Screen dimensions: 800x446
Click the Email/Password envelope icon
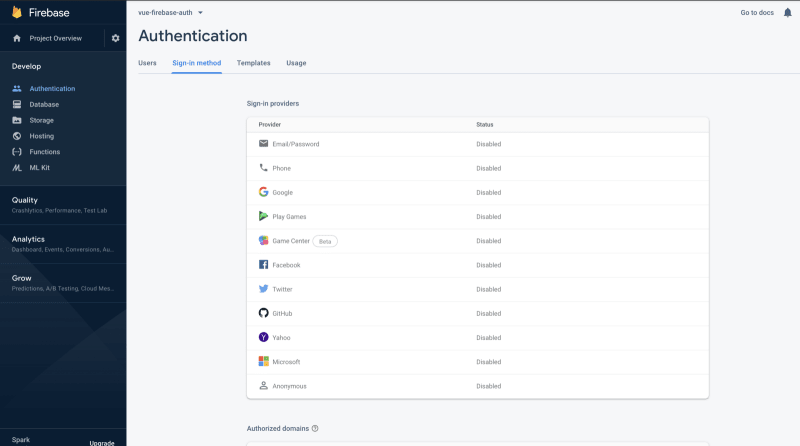[x=263, y=143]
